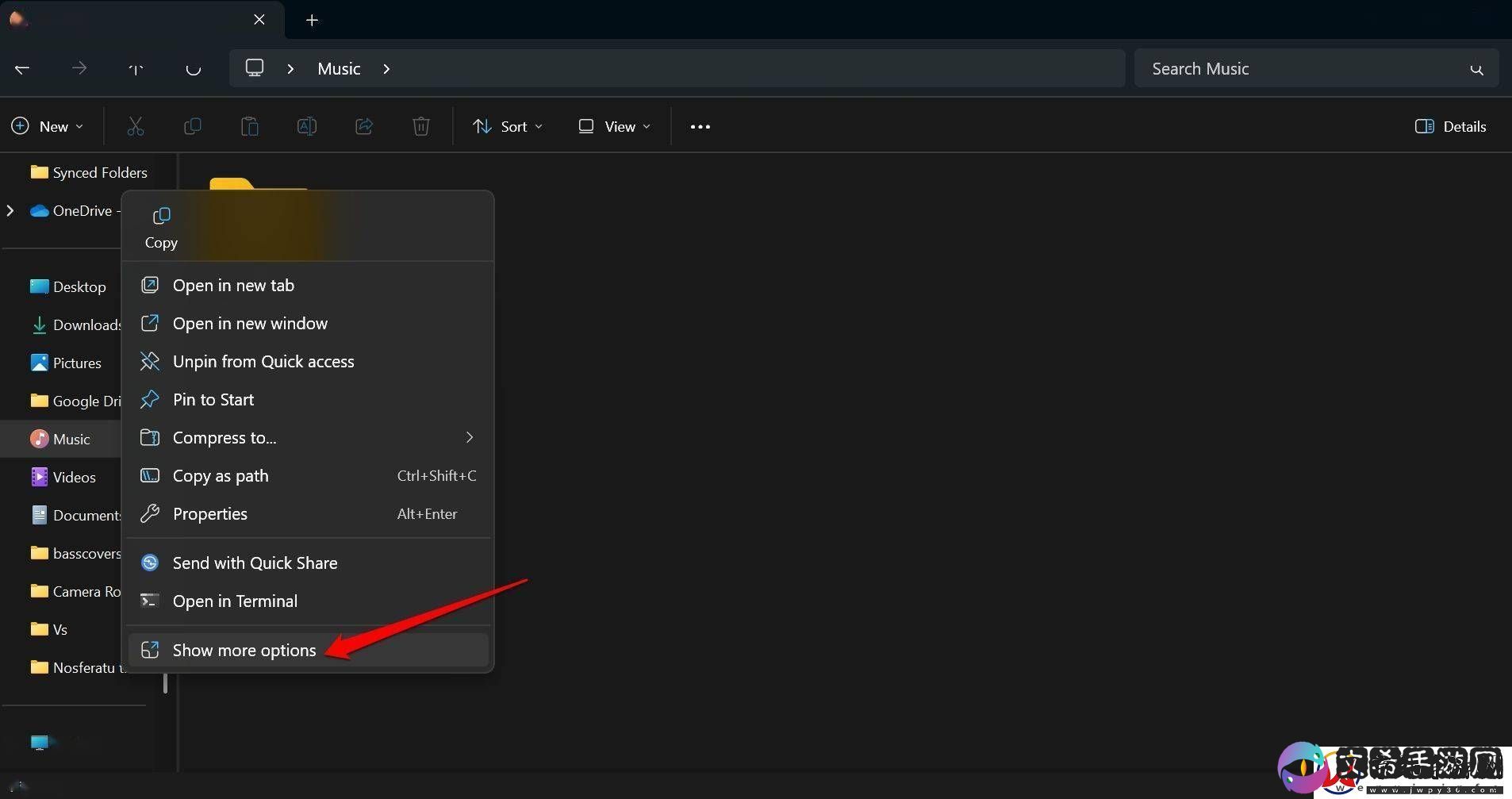Open Google Drive folder in sidebar

(75, 401)
